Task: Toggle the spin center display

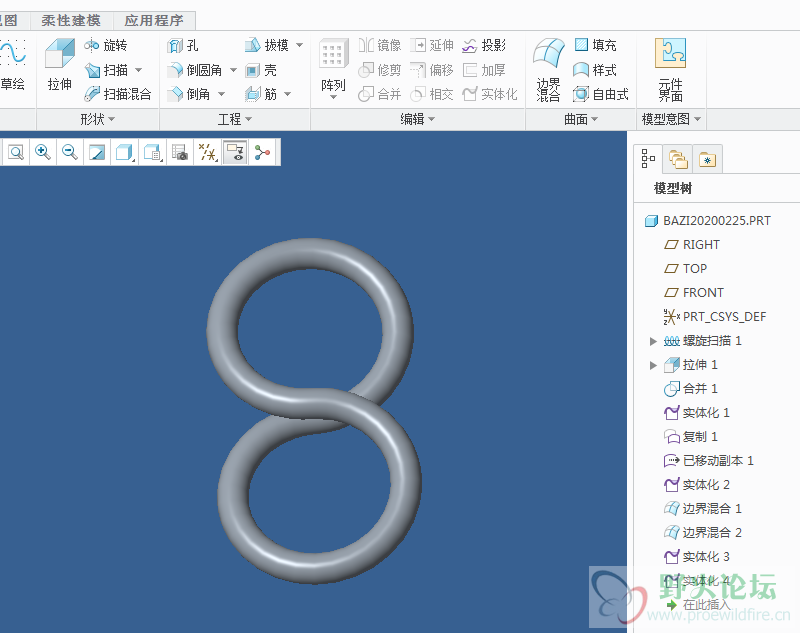Action: [x=262, y=153]
